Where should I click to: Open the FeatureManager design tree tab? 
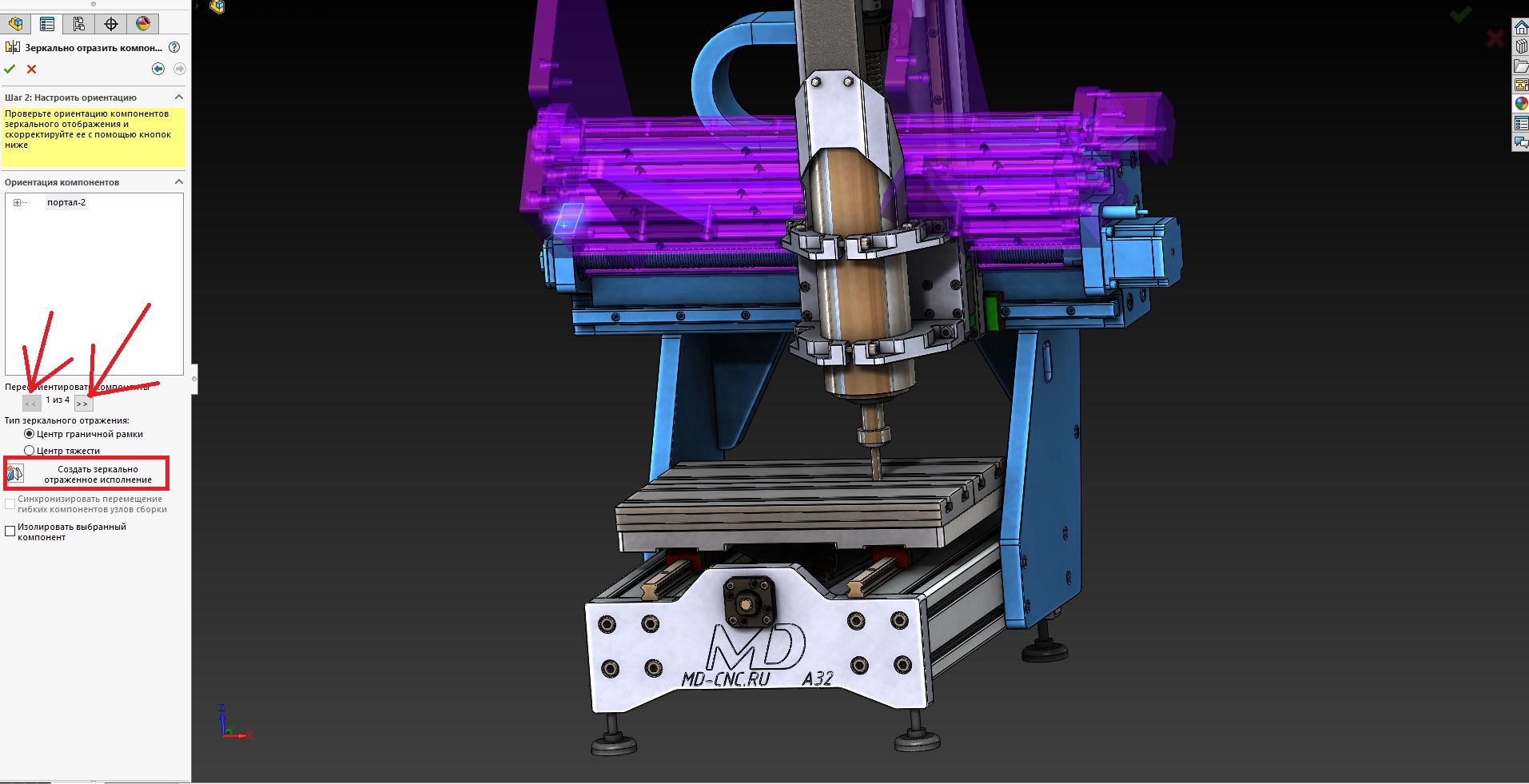(15, 24)
